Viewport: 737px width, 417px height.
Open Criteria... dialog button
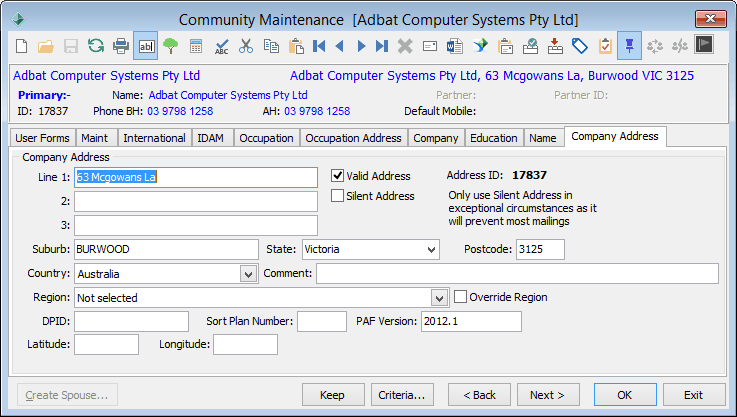(402, 394)
